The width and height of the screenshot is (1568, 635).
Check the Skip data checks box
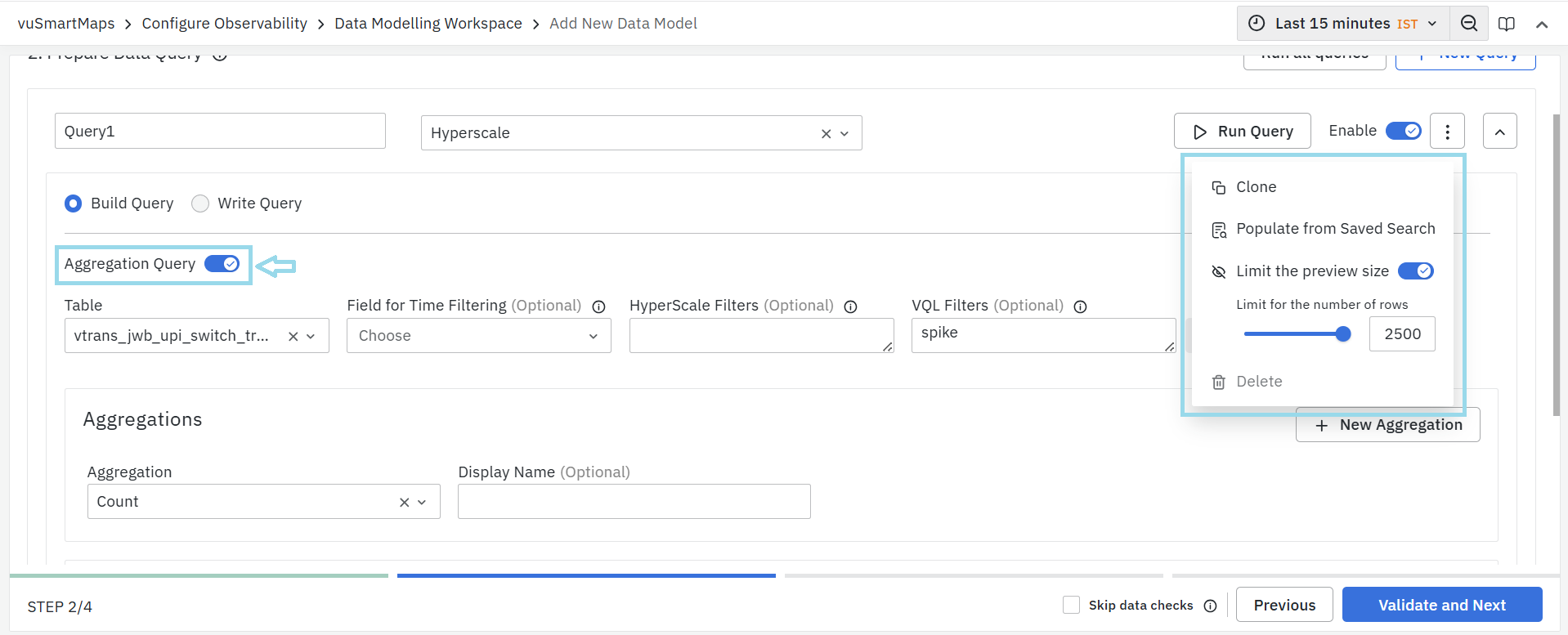[1071, 605]
